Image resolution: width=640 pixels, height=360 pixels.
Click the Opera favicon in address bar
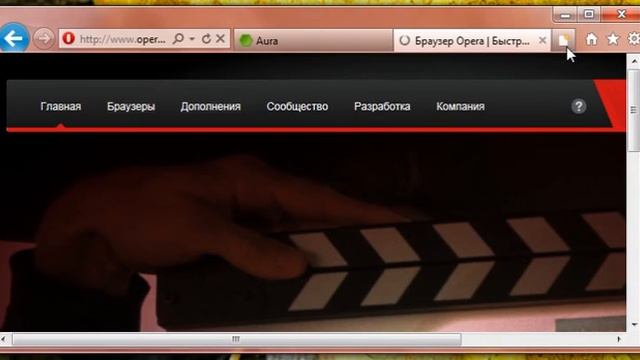pyautogui.click(x=69, y=39)
